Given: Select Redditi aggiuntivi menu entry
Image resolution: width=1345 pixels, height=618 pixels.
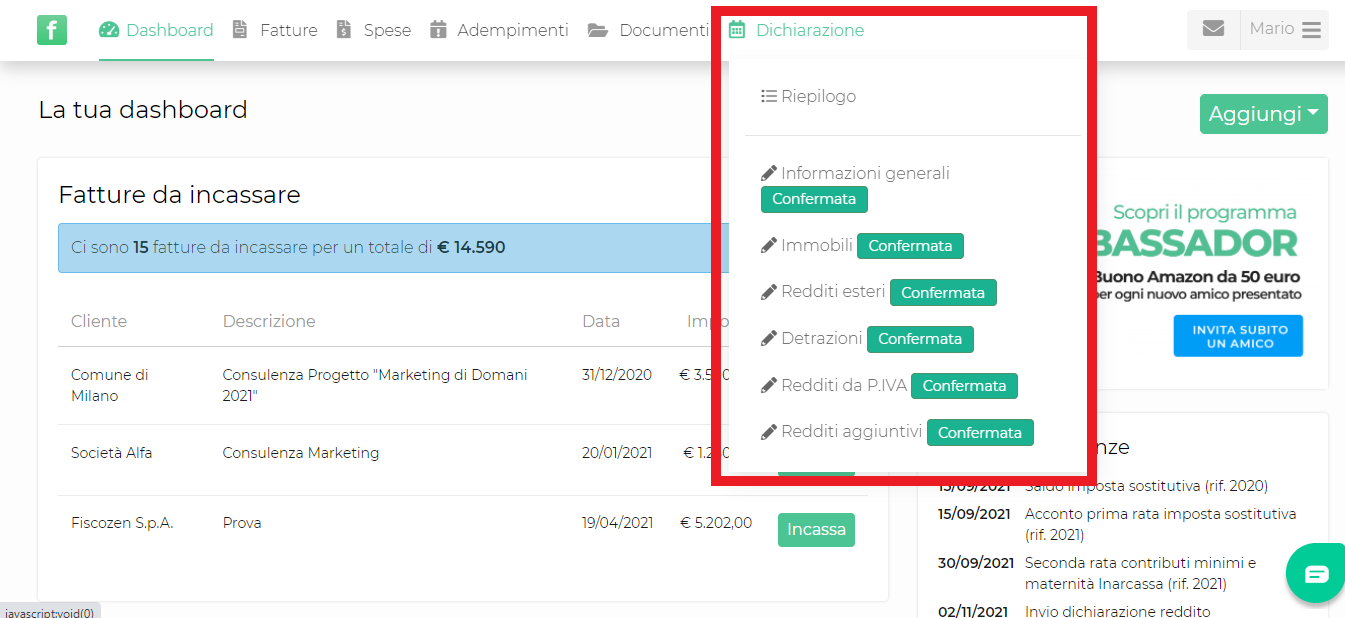Looking at the screenshot, I should (851, 433).
